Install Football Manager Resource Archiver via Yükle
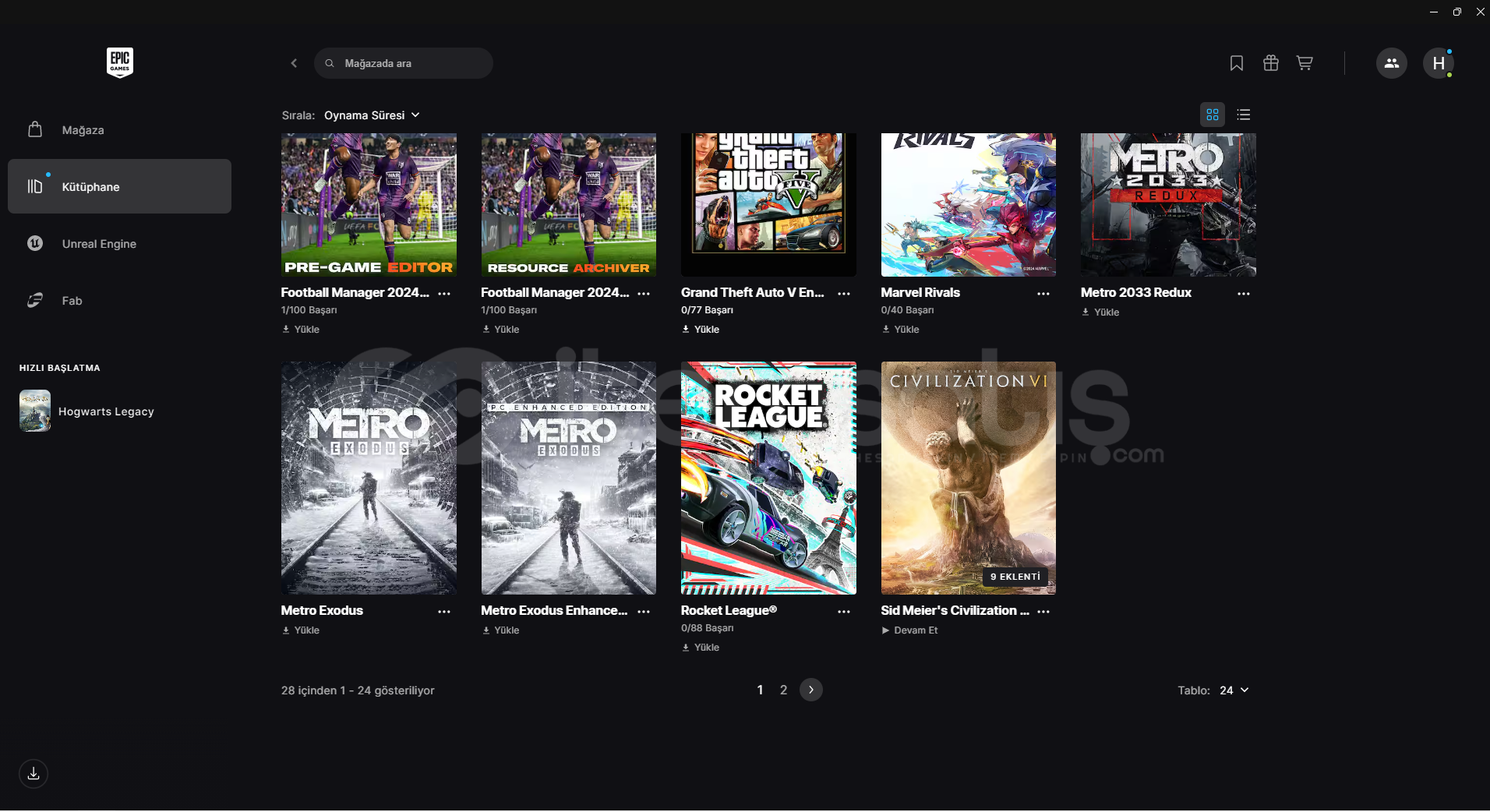The image size is (1490, 812). (500, 330)
